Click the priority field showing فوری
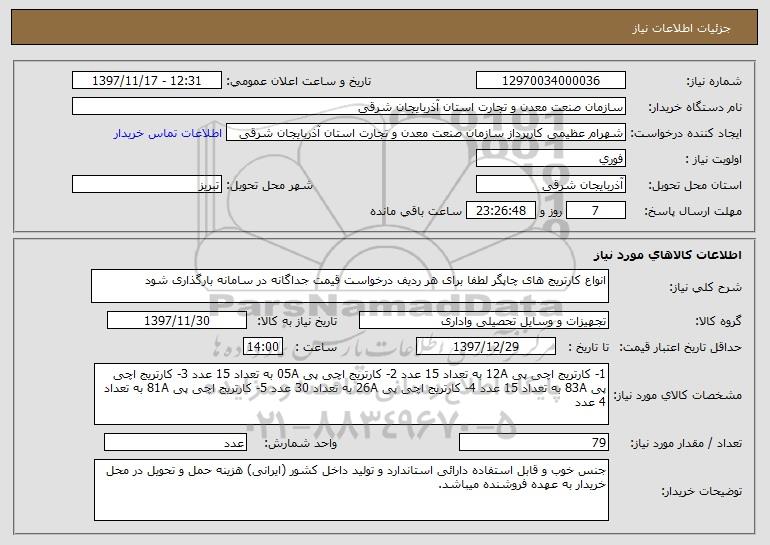 point(550,159)
